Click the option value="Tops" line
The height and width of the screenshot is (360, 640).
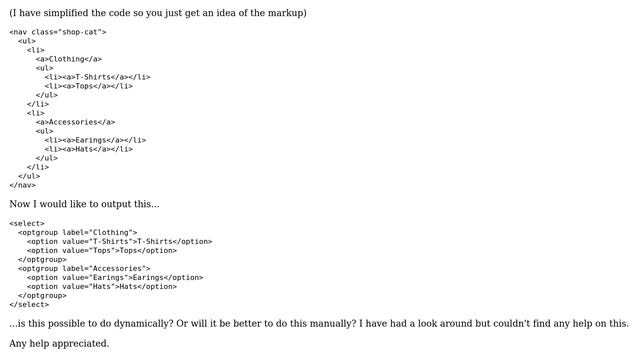102,250
